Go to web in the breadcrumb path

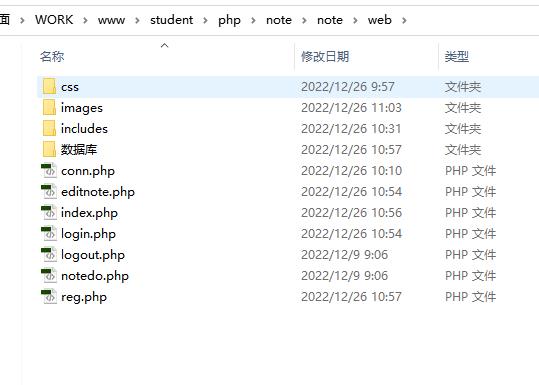[x=380, y=20]
